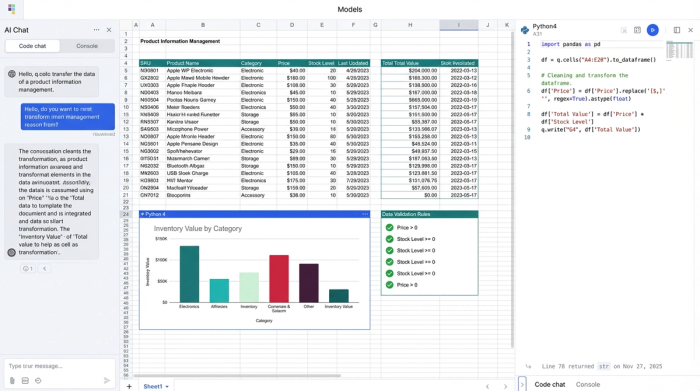The image size is (700, 391).
Task: Click the Product Name header cell
Action: coord(202,63)
